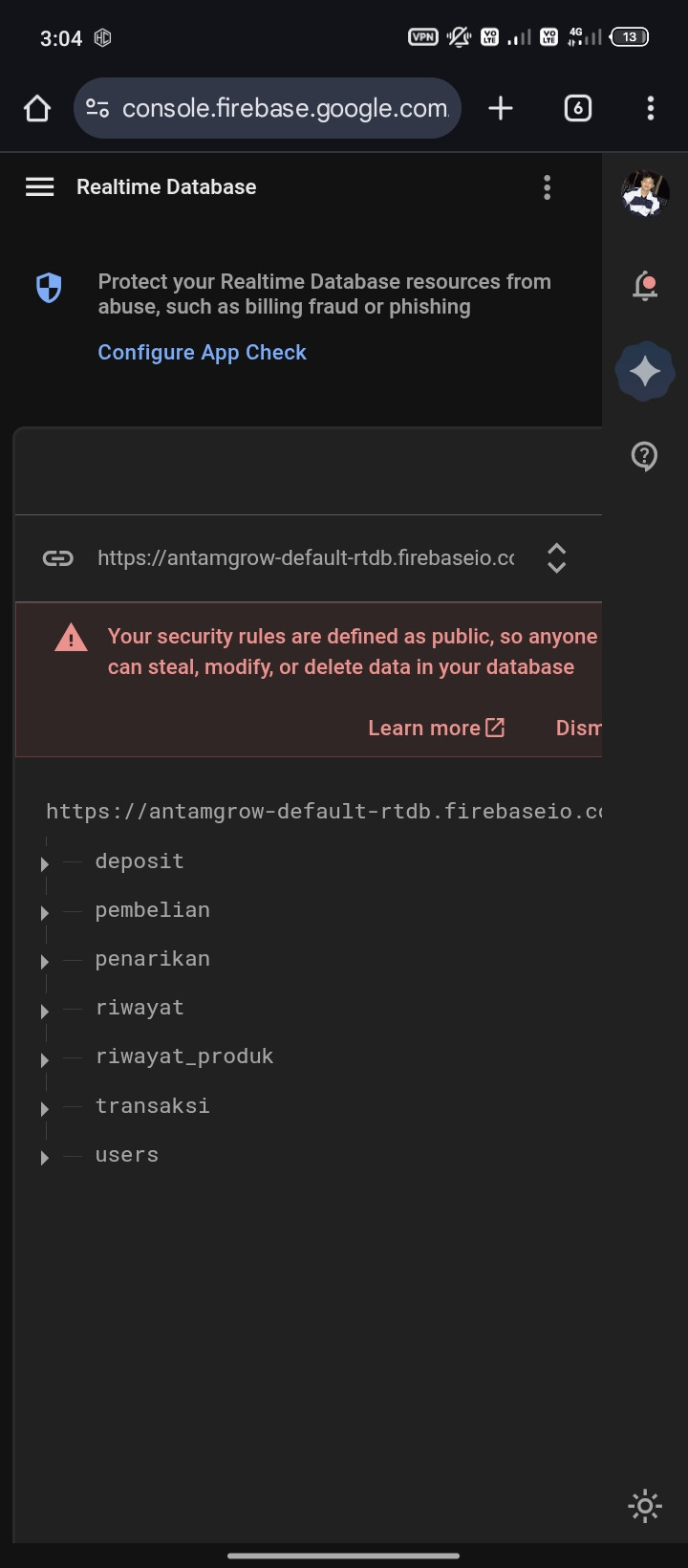688x1568 pixels.
Task: Open the hamburger navigation menu
Action: (x=39, y=187)
